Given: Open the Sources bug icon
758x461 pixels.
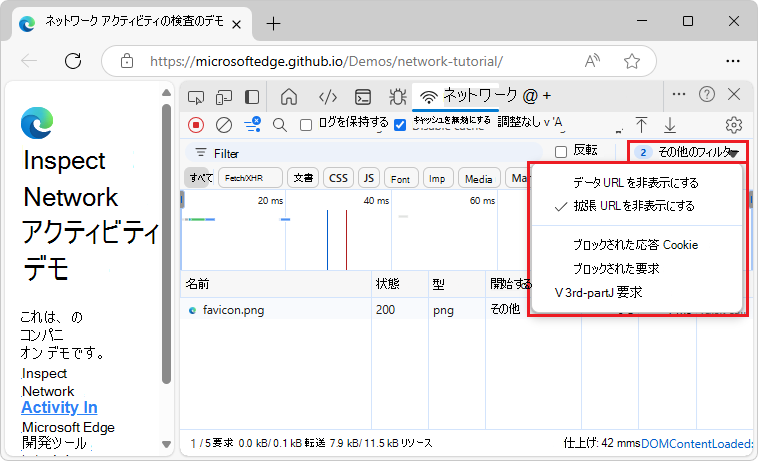Looking at the screenshot, I should tap(398, 97).
